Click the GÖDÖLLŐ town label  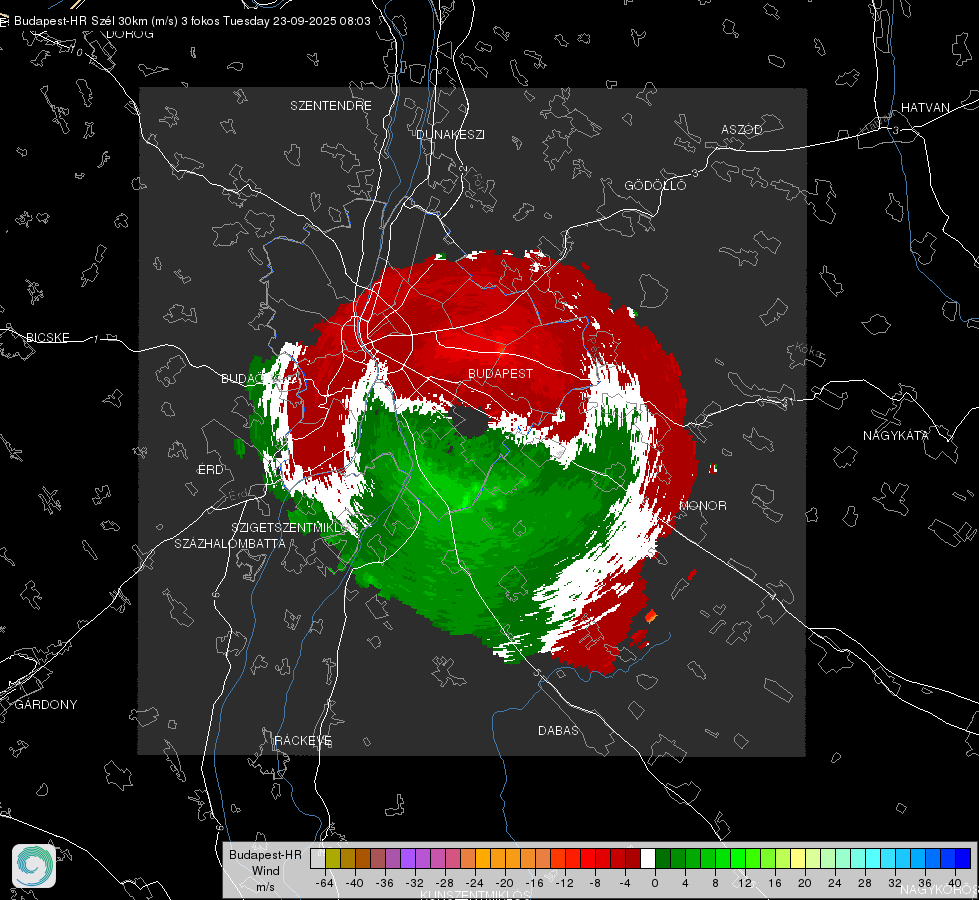coord(656,185)
